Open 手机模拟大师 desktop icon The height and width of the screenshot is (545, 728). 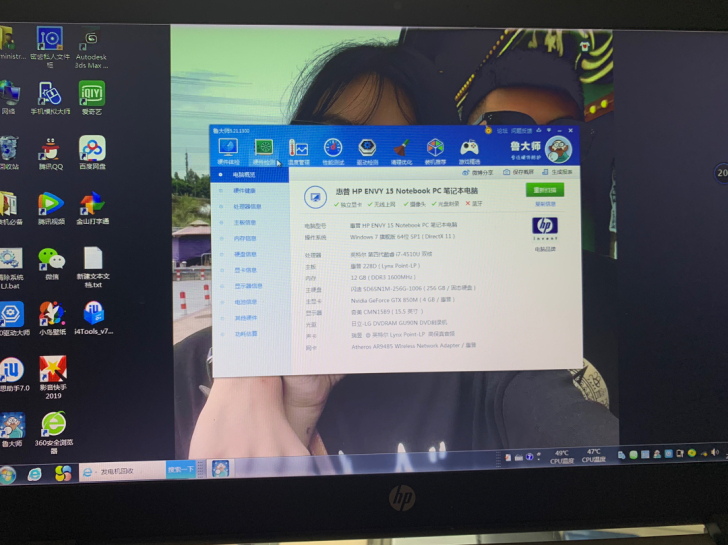click(50, 98)
